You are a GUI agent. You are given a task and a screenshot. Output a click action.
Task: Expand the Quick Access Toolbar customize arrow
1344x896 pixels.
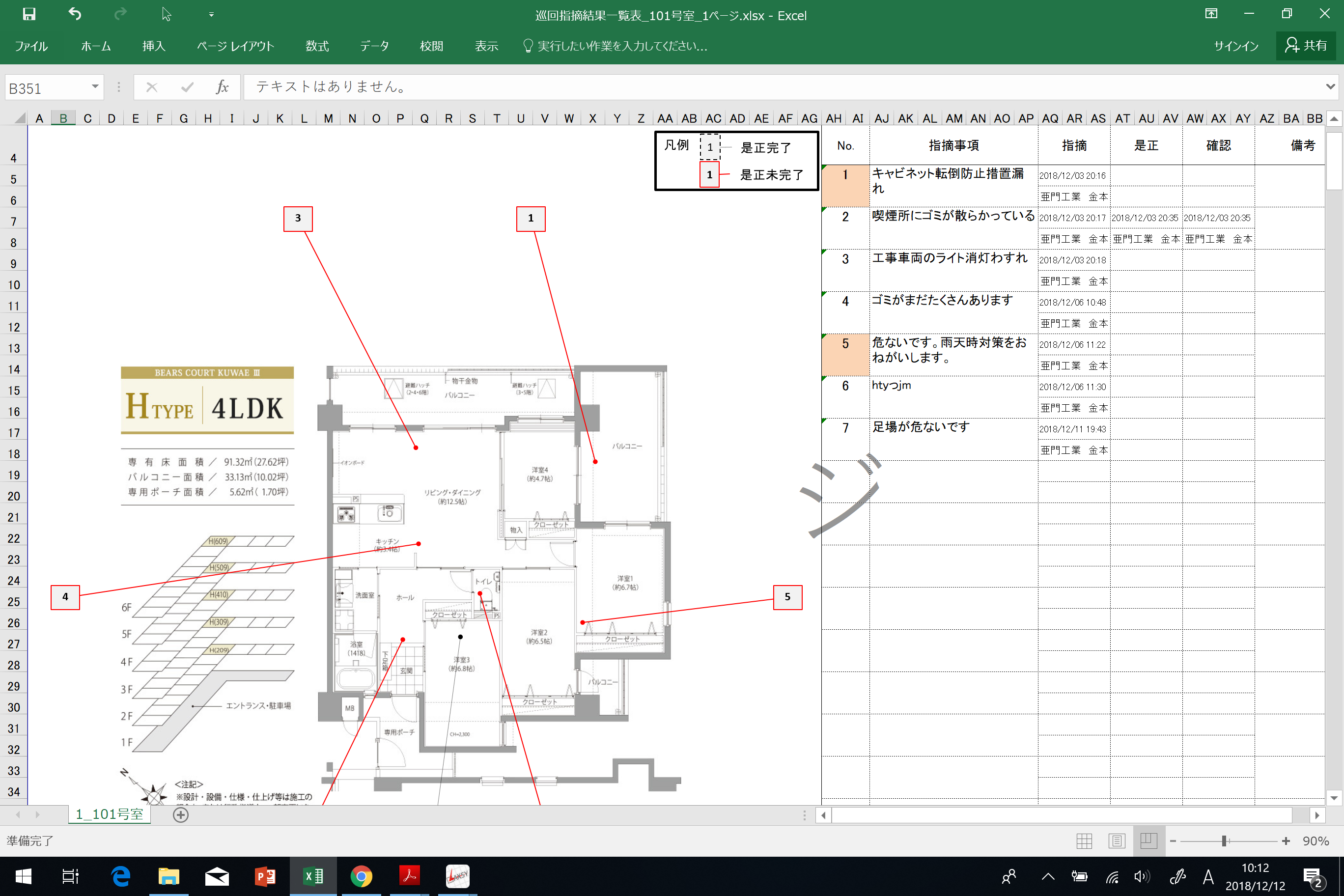point(211,15)
